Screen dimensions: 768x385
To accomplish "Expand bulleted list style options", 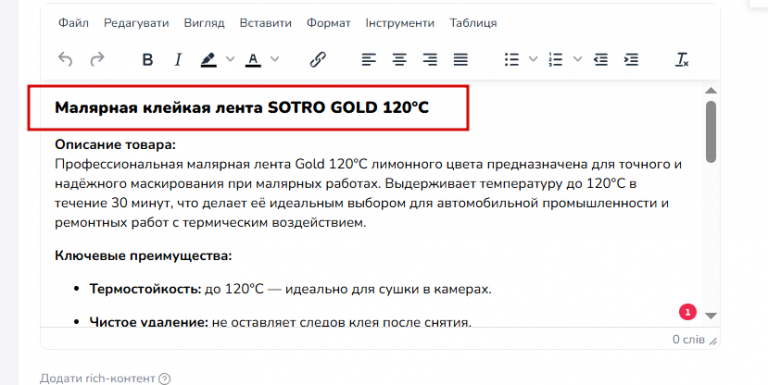I will [x=533, y=60].
